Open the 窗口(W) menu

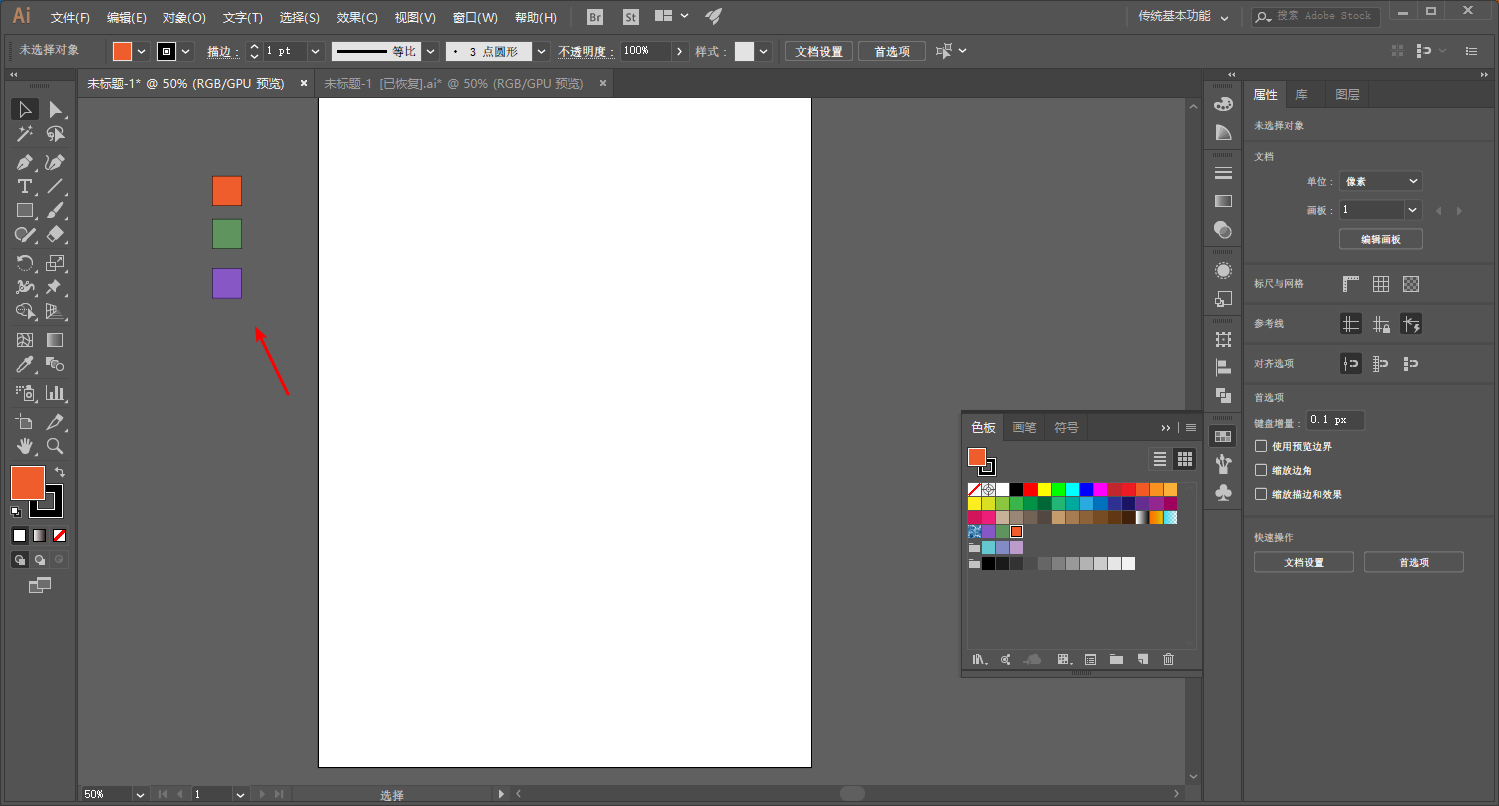[475, 17]
